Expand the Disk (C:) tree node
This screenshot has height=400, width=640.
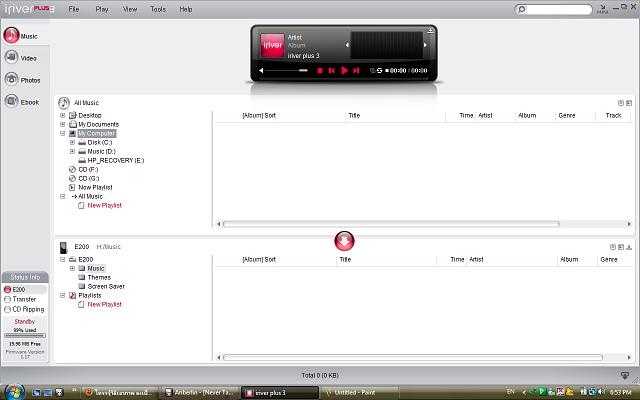pyautogui.click(x=72, y=142)
